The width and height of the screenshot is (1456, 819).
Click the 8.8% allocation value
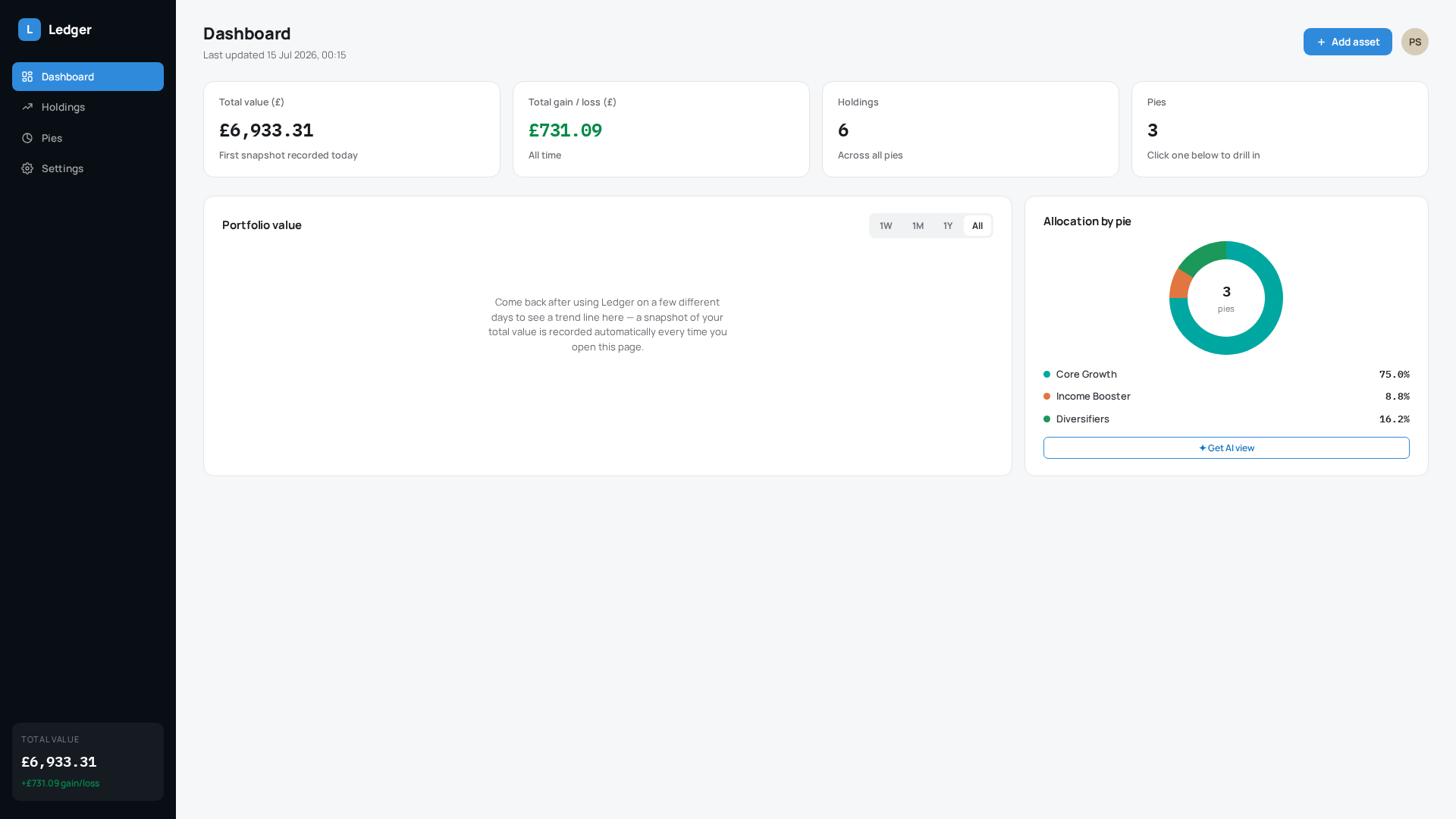click(x=1397, y=397)
